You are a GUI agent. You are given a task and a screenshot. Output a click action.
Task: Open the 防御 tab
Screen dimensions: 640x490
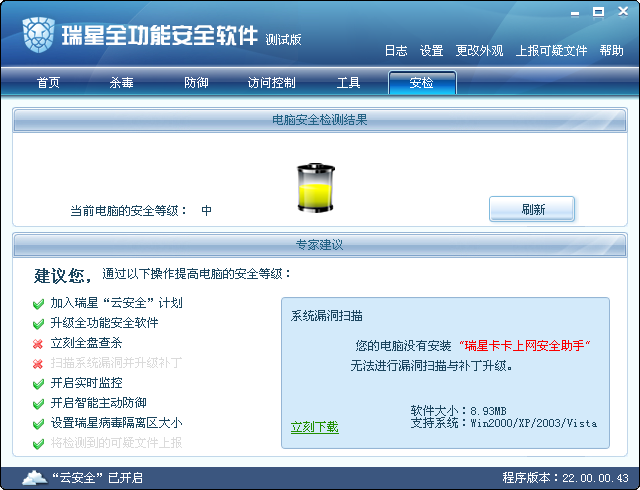[196, 83]
